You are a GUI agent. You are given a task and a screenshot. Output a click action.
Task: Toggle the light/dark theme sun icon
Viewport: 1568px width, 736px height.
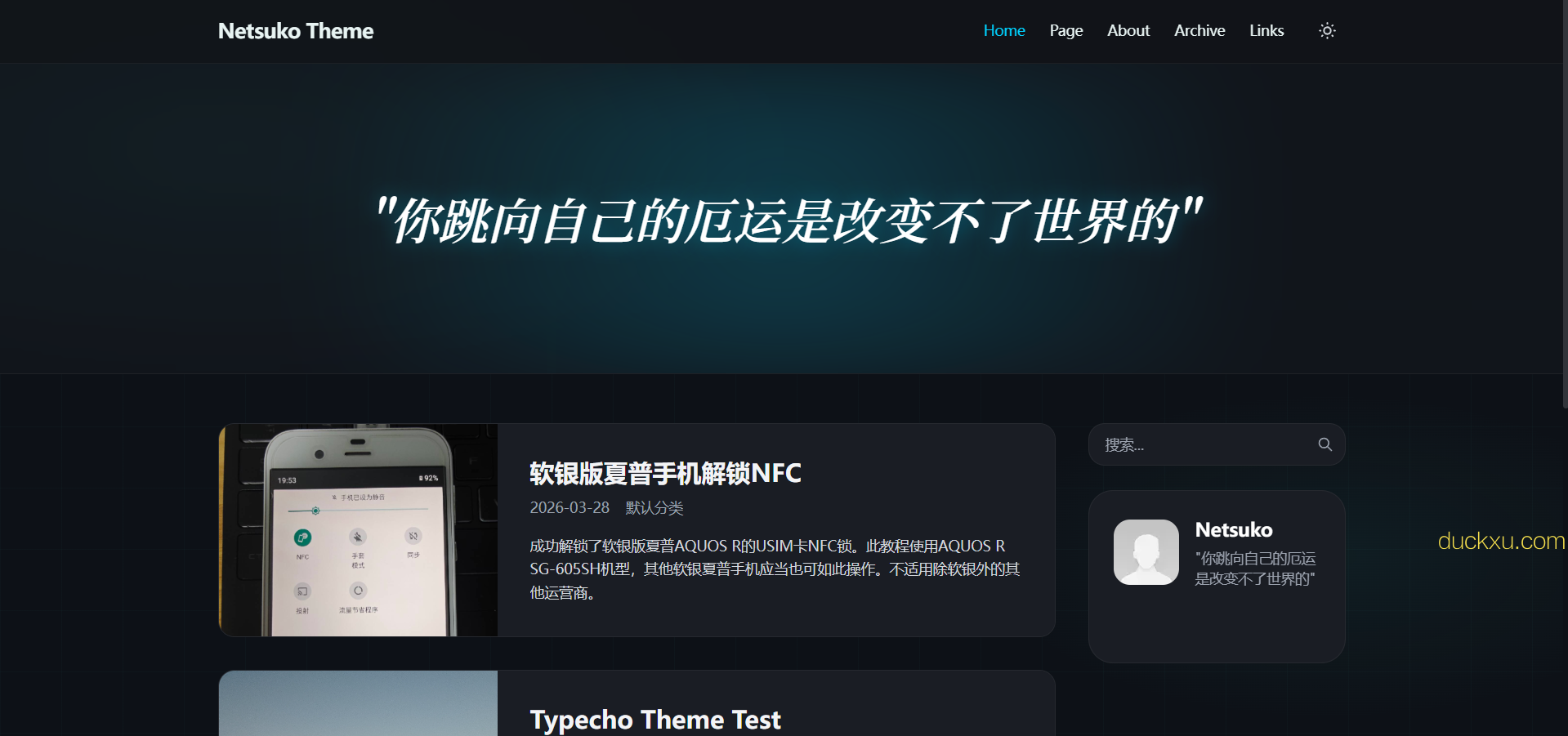tap(1327, 31)
